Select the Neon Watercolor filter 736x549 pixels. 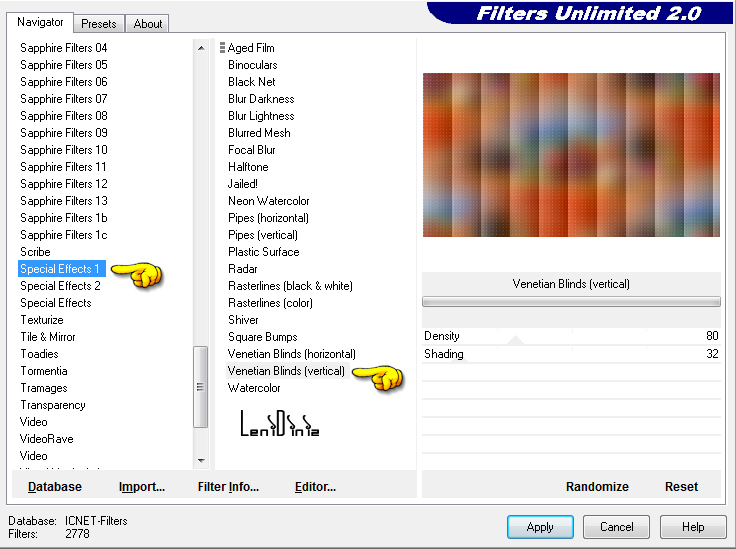pos(268,201)
